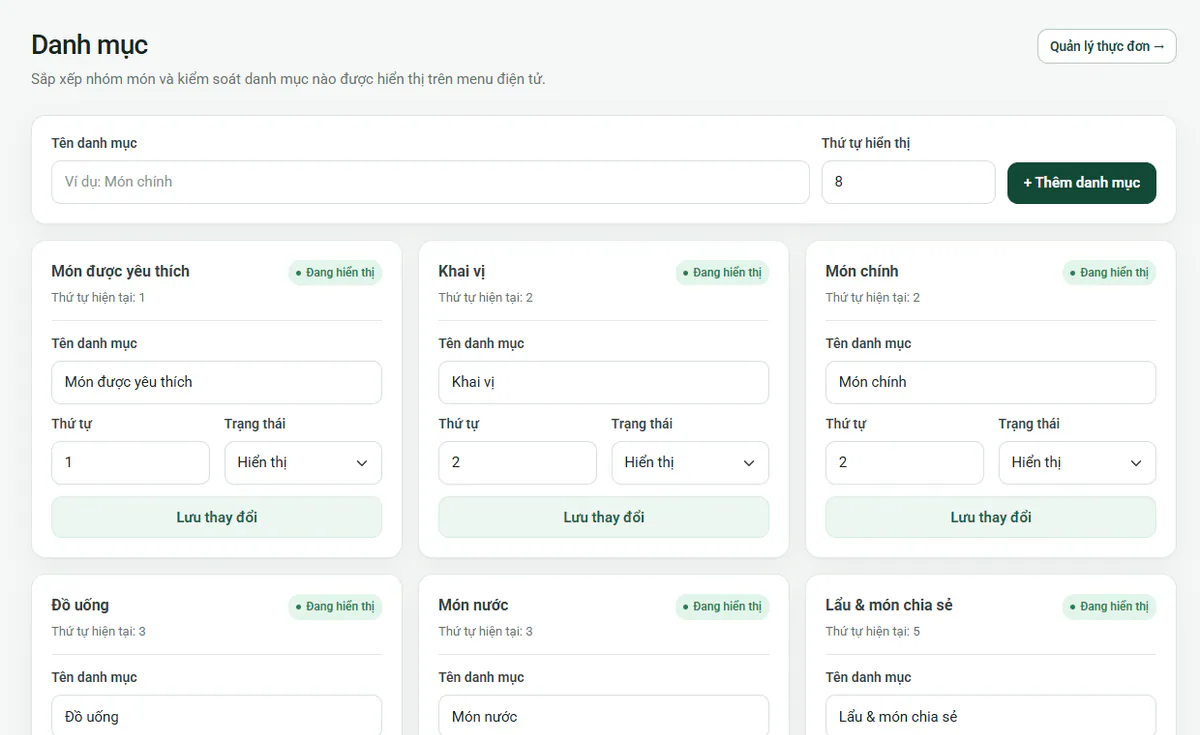
Task: Click 'Thứ tự hiện tại: 3' under Đồ uống
Action: 99,632
